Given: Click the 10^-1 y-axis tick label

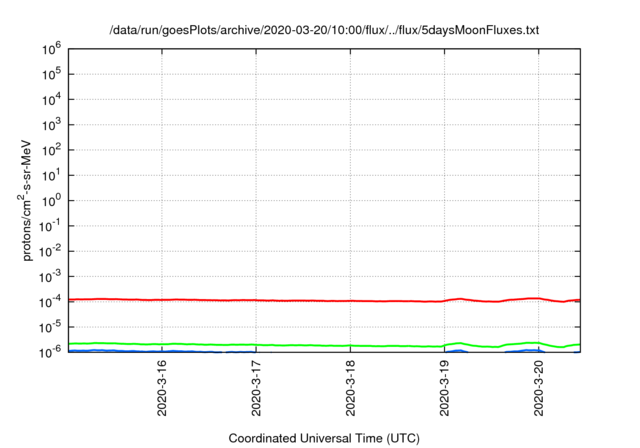Looking at the screenshot, I should [50, 226].
